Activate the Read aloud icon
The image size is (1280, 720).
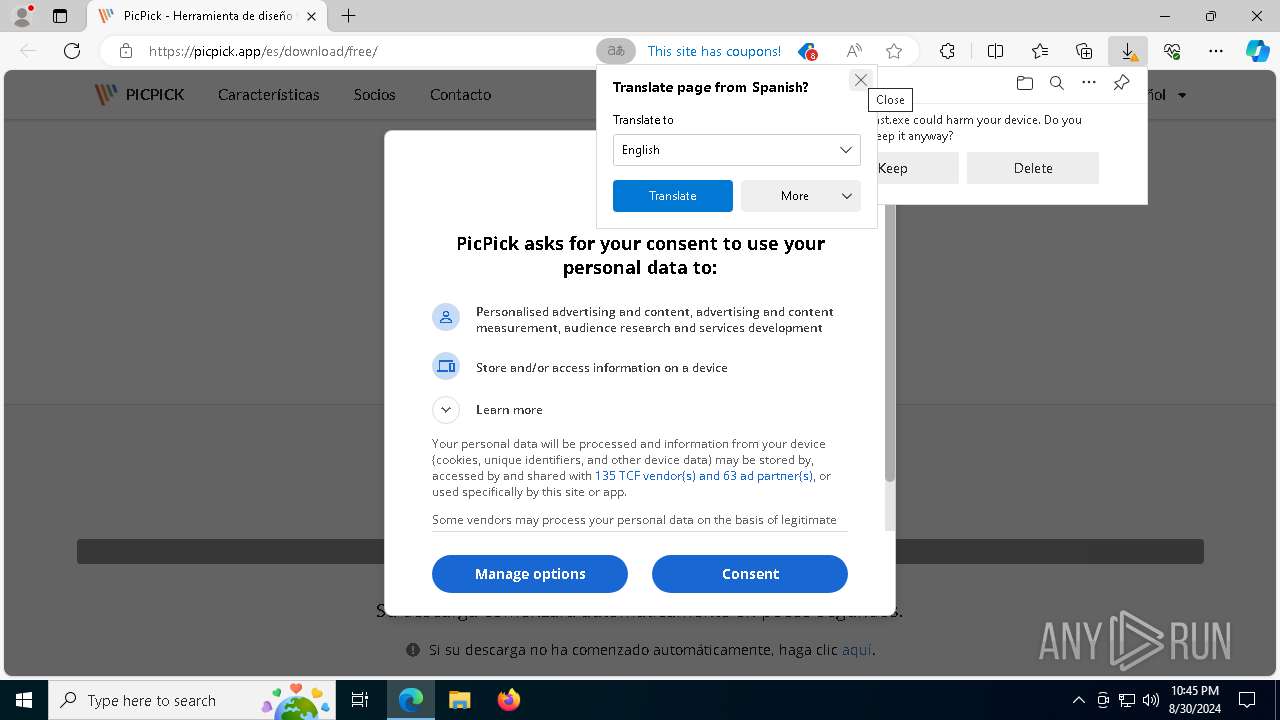point(854,51)
